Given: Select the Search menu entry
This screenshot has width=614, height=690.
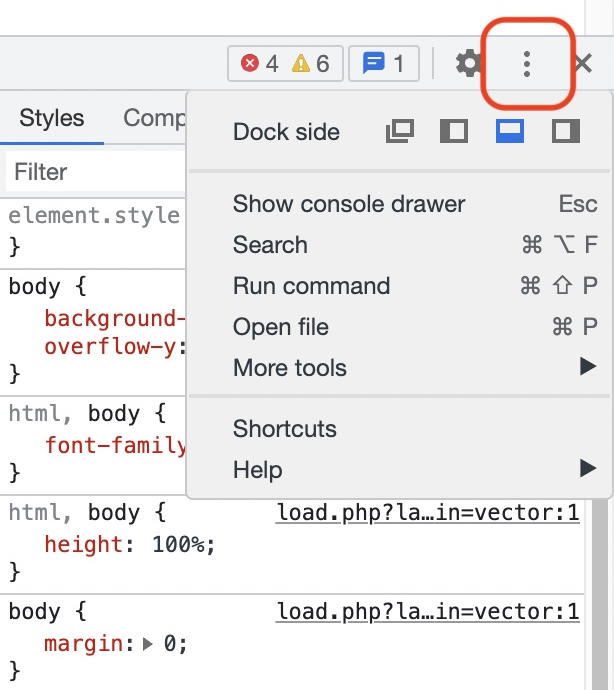Looking at the screenshot, I should (400, 245).
